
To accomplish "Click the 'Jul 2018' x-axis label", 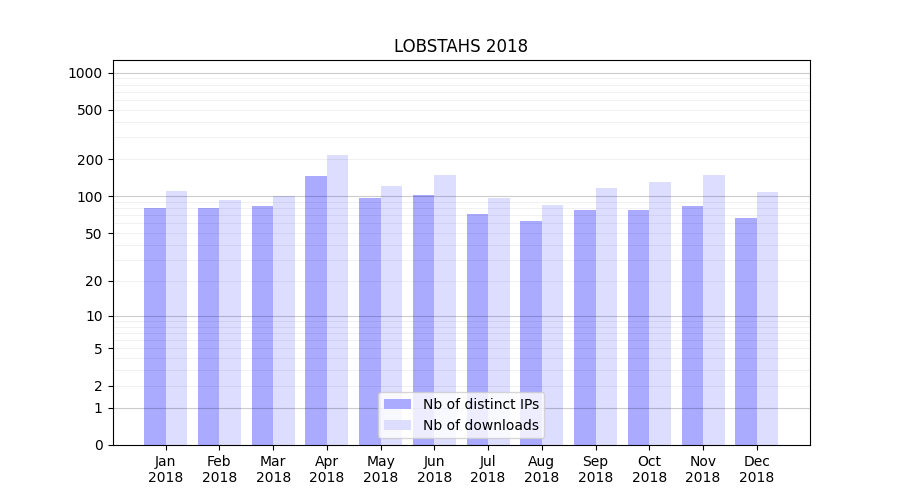I will [488, 469].
